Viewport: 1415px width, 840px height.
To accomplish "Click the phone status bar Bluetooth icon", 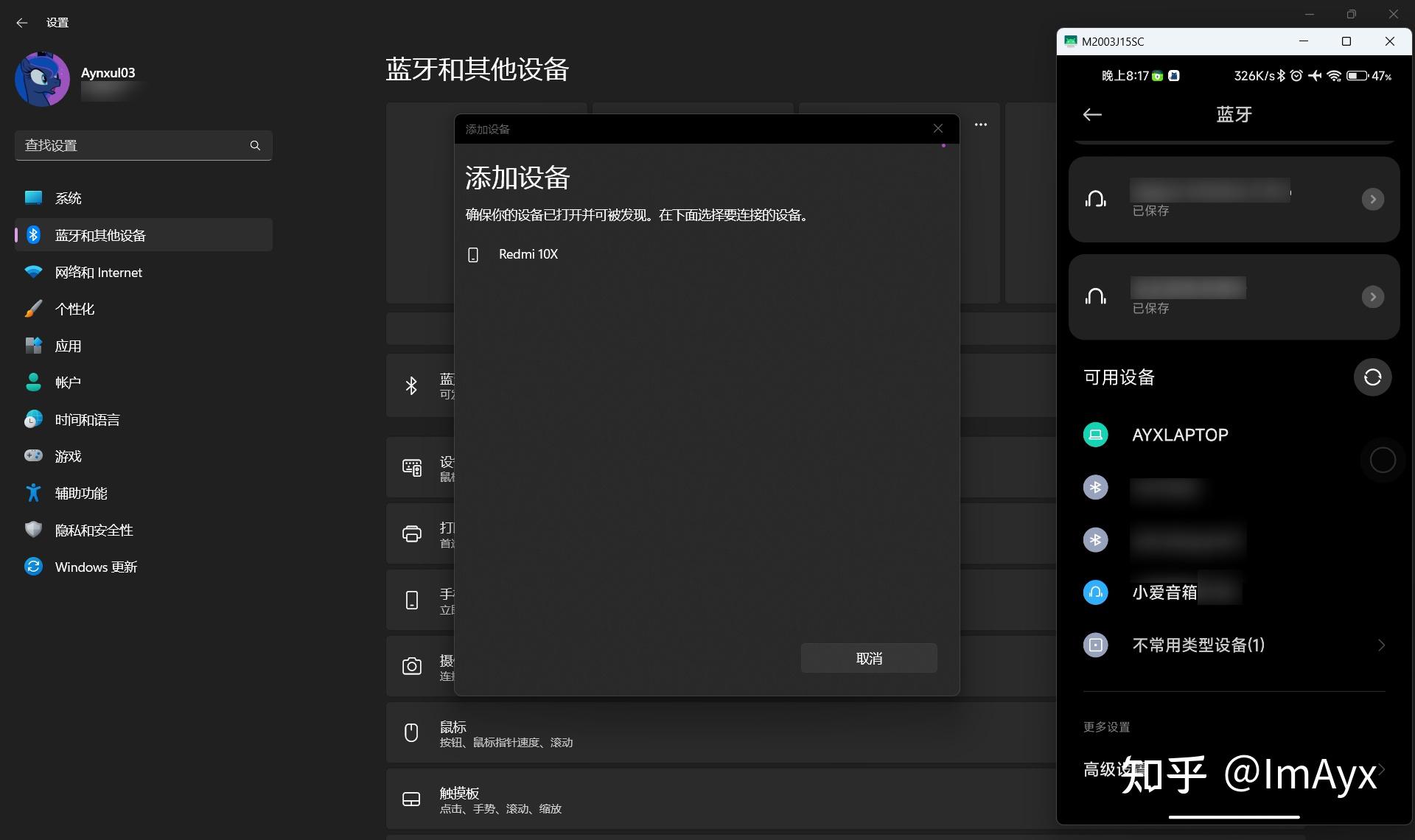I will click(1281, 75).
